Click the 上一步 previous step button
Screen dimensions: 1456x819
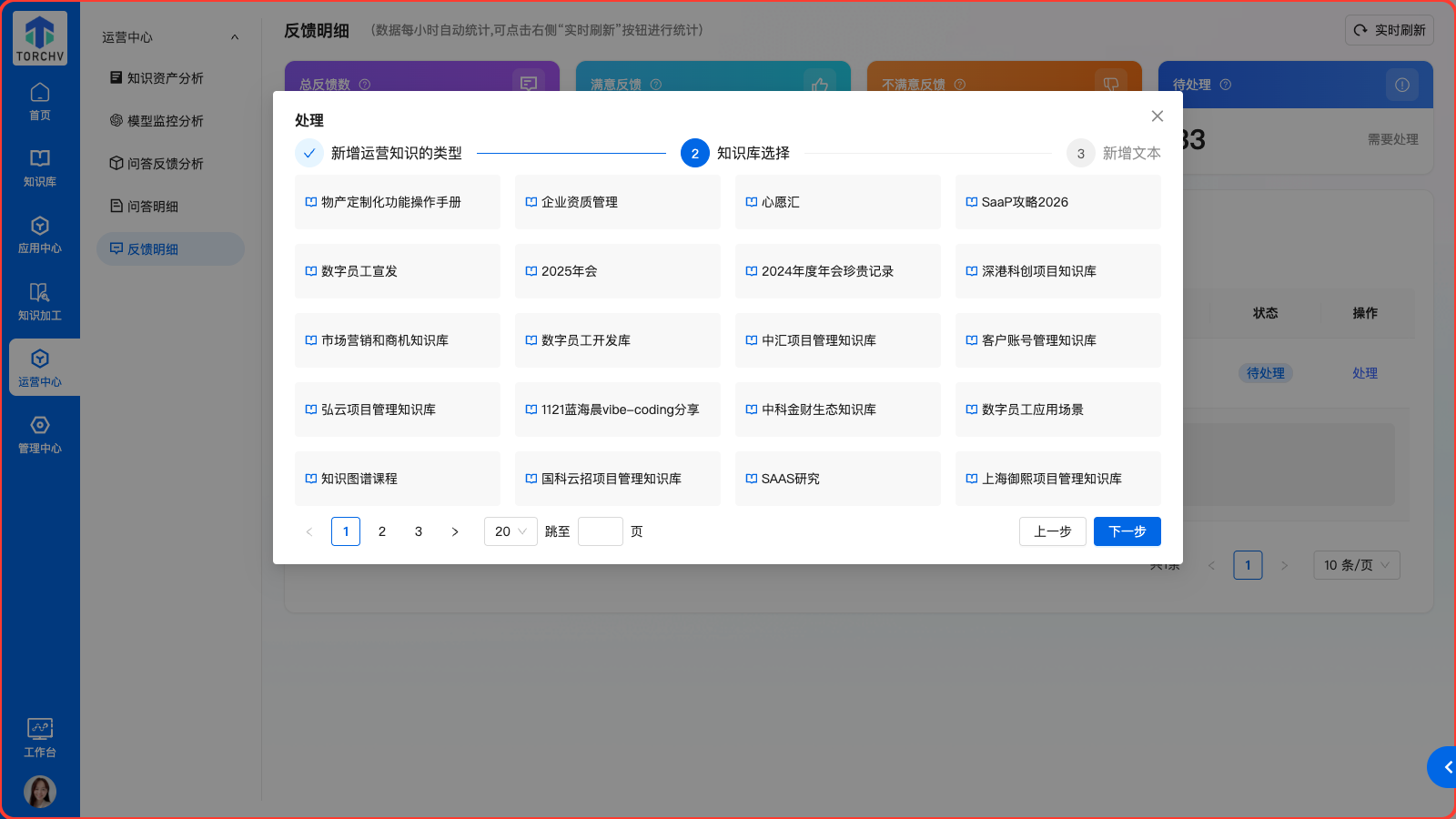tap(1052, 531)
